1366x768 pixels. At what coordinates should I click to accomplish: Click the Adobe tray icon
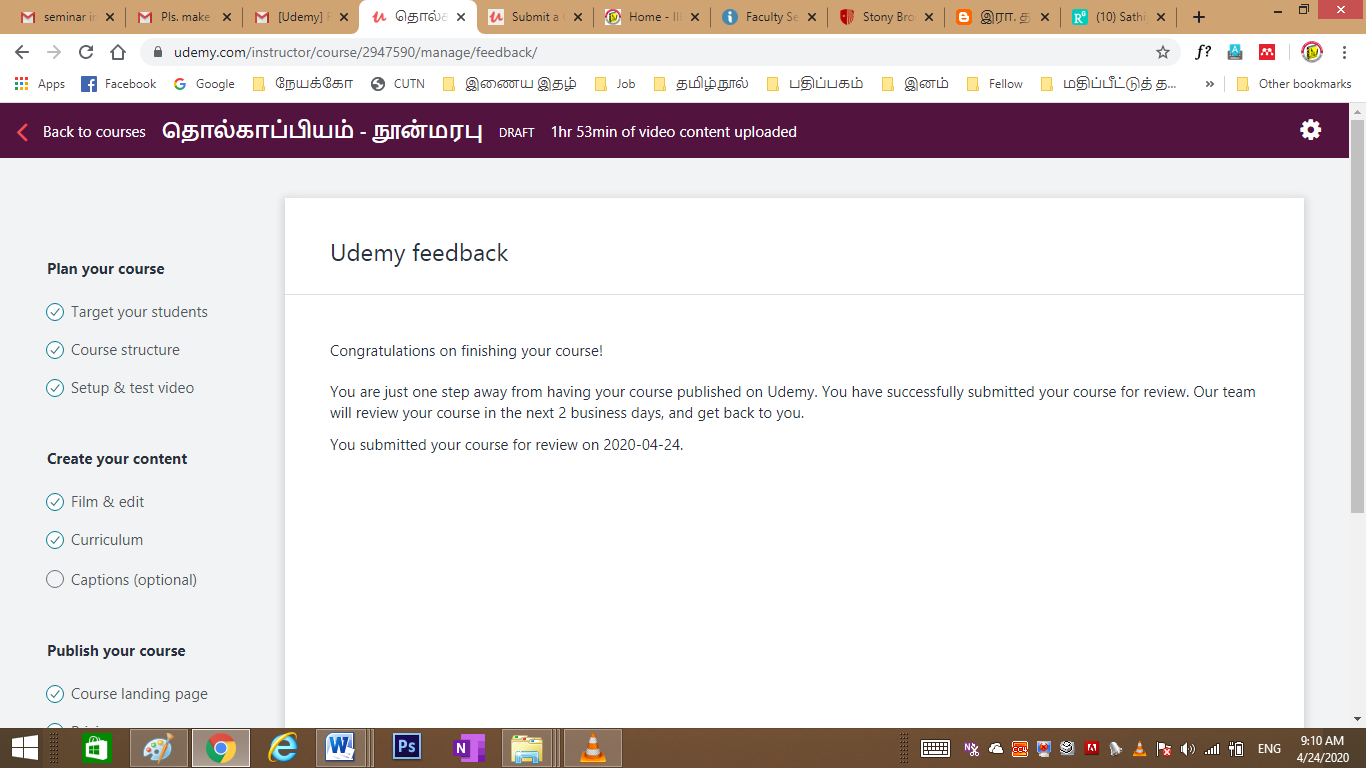pos(1092,749)
